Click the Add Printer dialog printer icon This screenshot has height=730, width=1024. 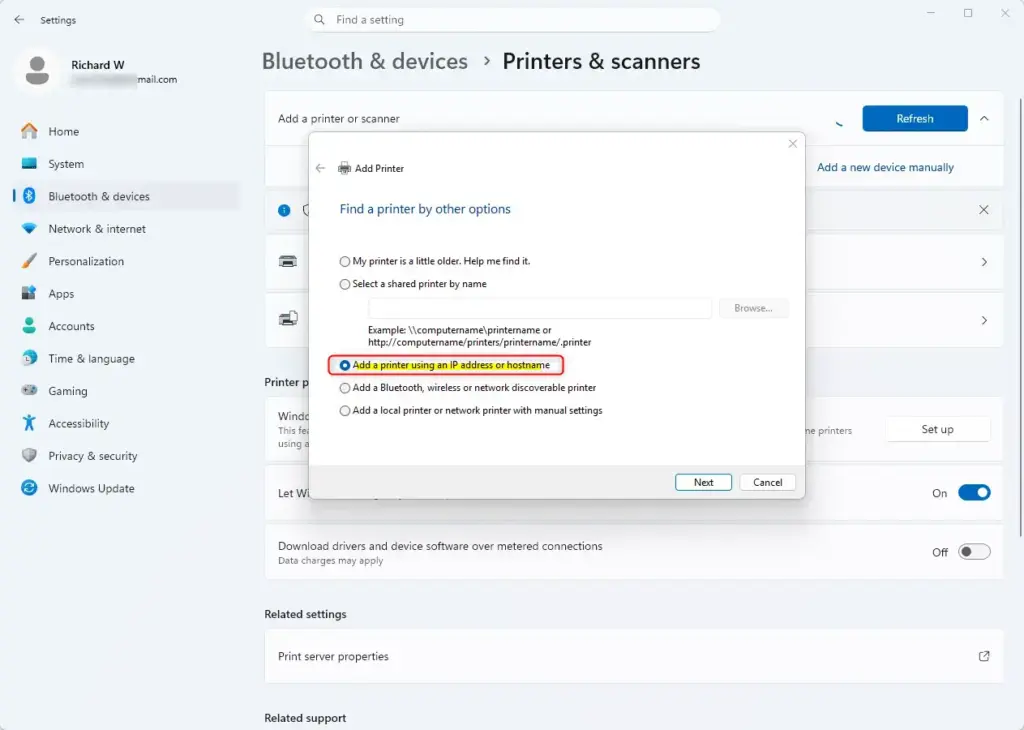tap(344, 168)
